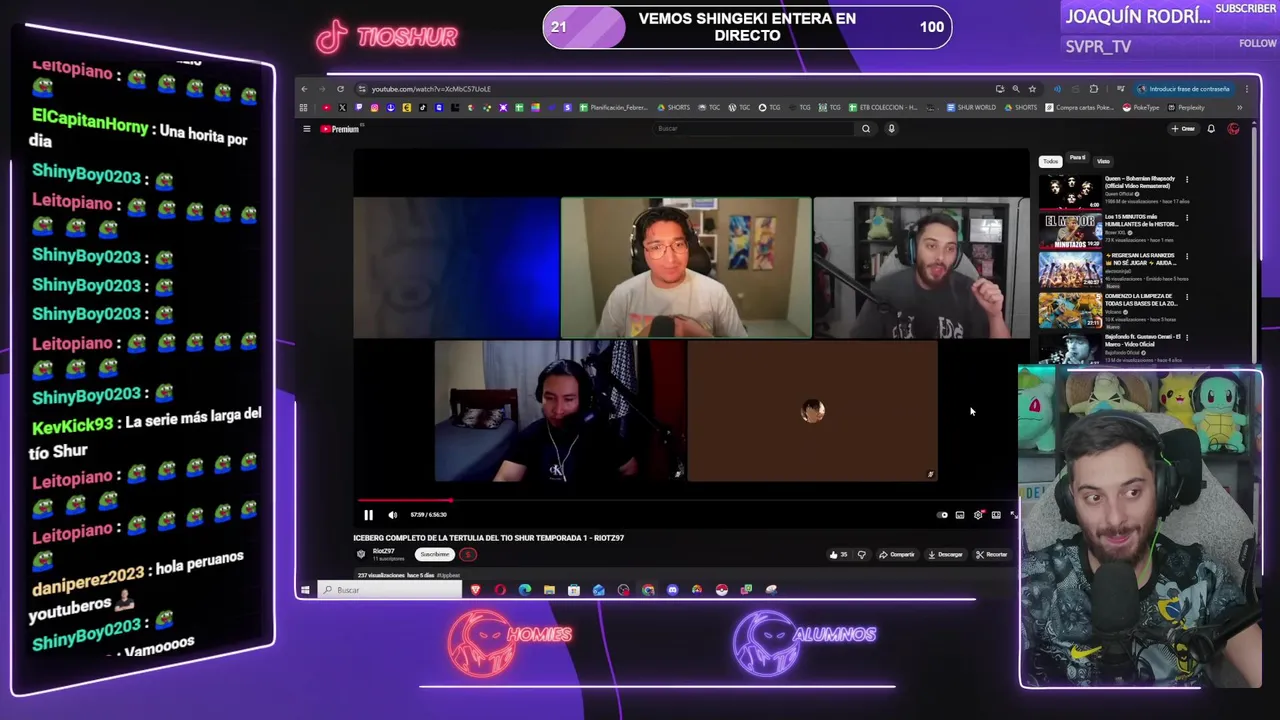Open YouTube notifications bell

1211,129
